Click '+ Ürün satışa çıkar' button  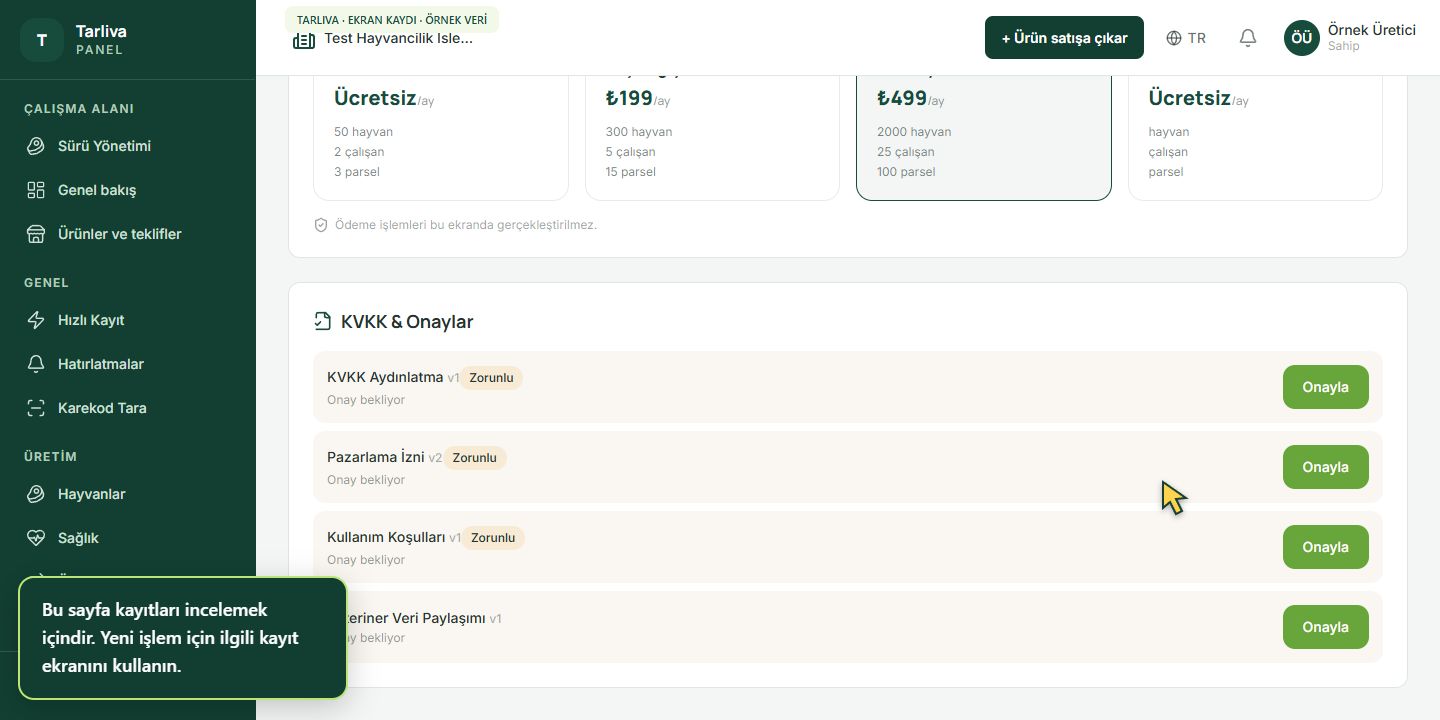point(1064,38)
